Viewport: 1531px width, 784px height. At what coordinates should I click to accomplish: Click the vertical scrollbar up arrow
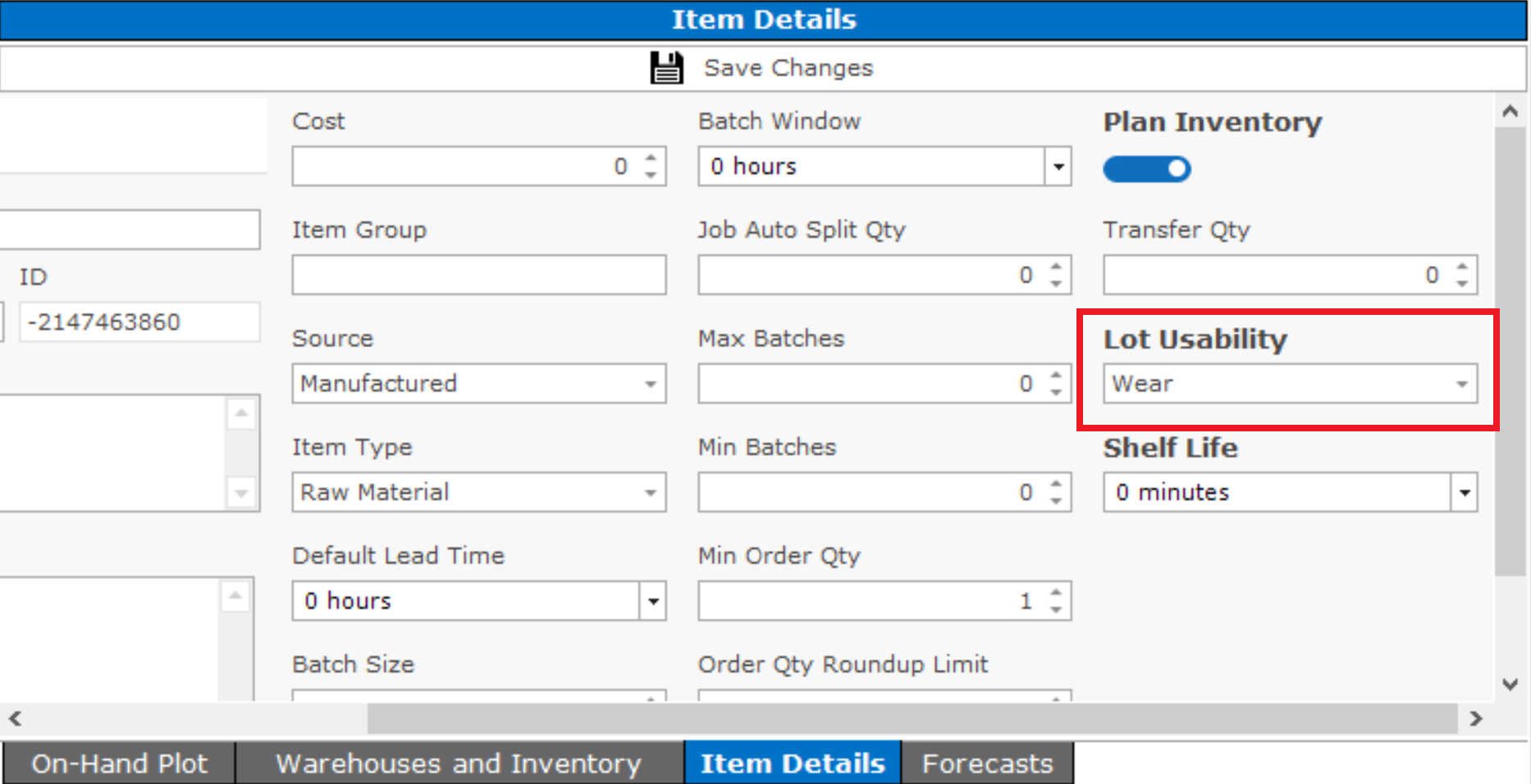click(x=1510, y=112)
